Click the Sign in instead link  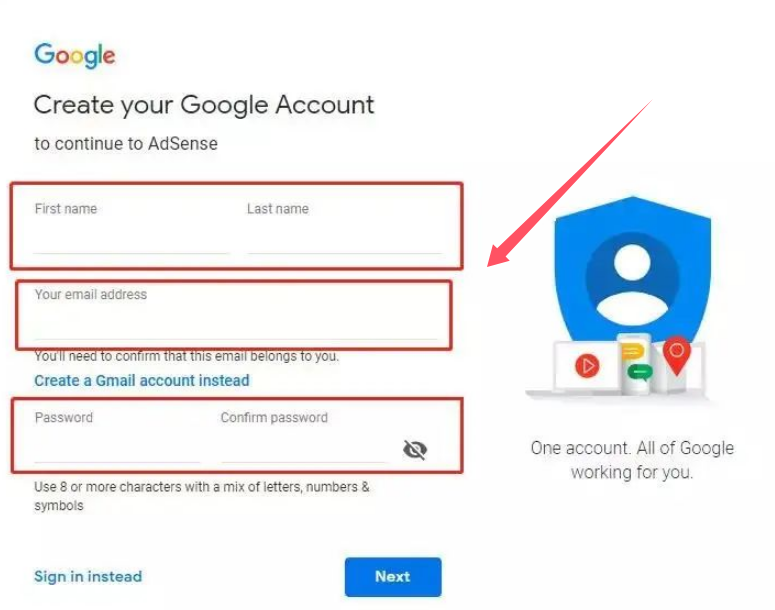coord(88,576)
